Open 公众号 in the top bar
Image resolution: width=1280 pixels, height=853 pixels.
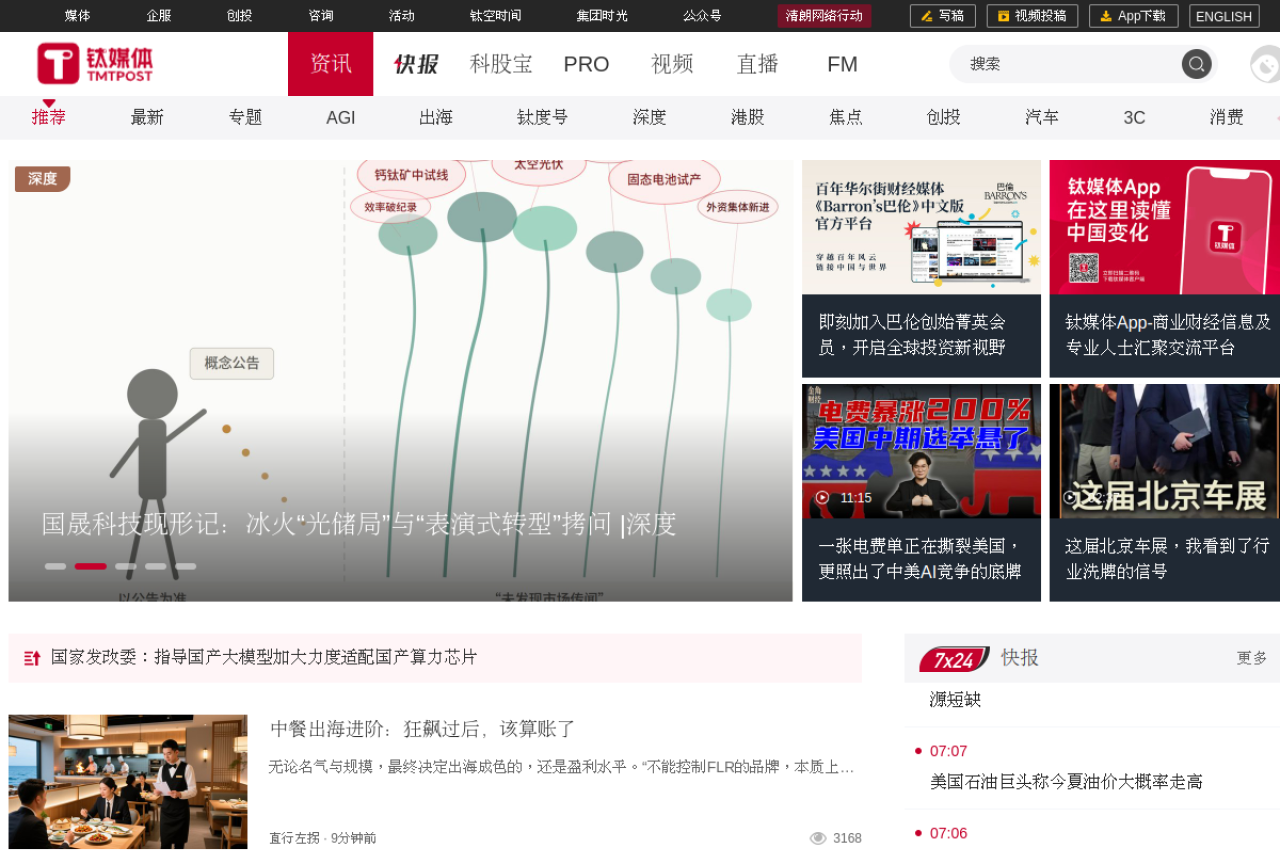tap(702, 16)
